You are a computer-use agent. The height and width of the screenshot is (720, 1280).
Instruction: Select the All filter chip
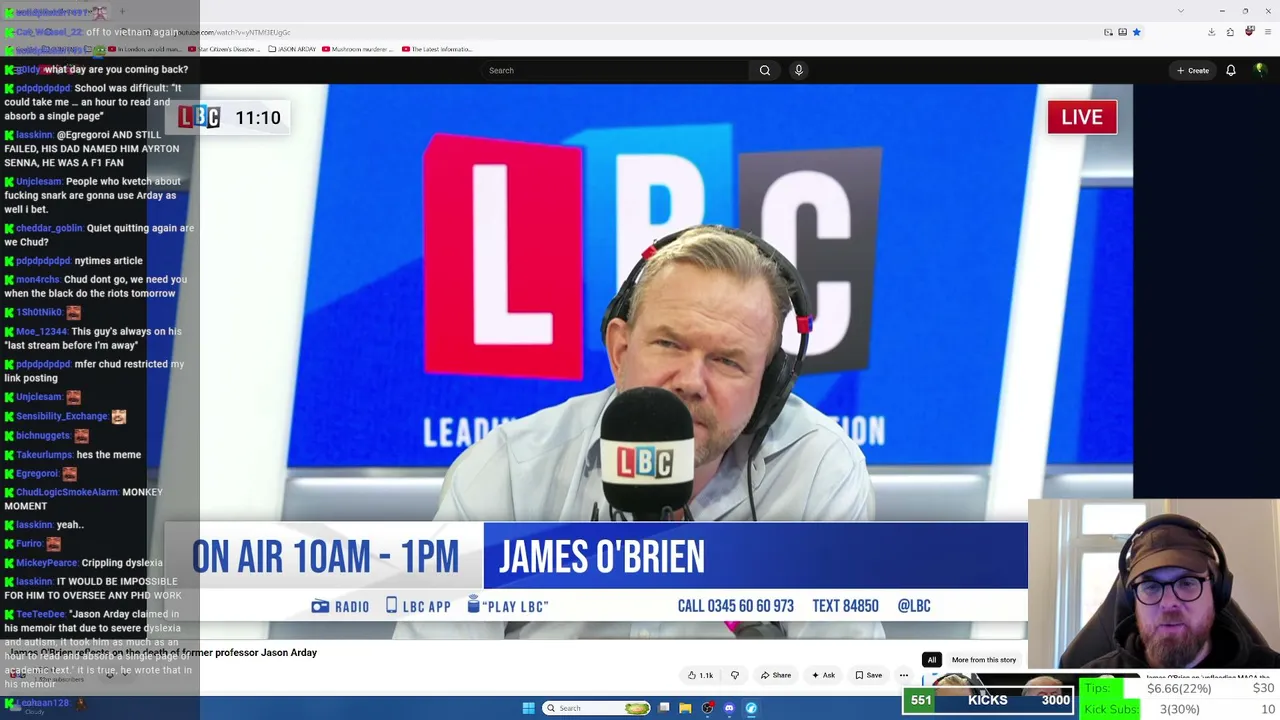[932, 660]
